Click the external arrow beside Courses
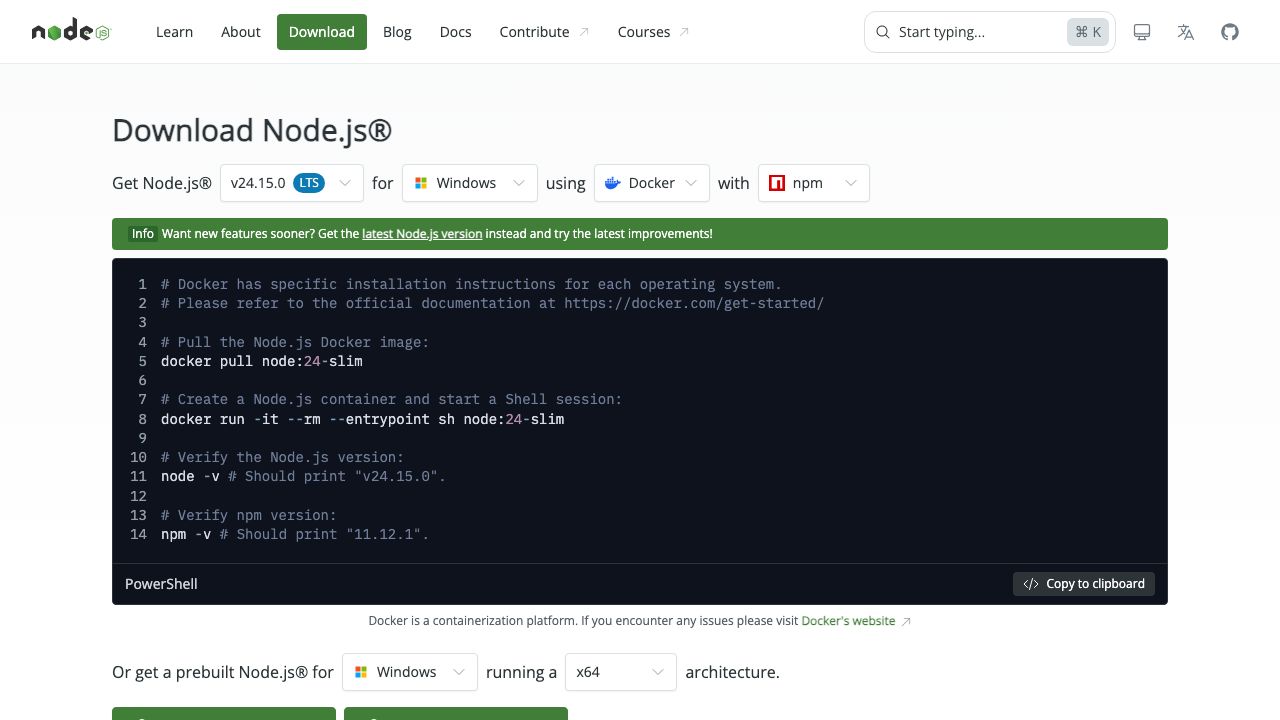This screenshot has height=720, width=1280. tap(684, 32)
